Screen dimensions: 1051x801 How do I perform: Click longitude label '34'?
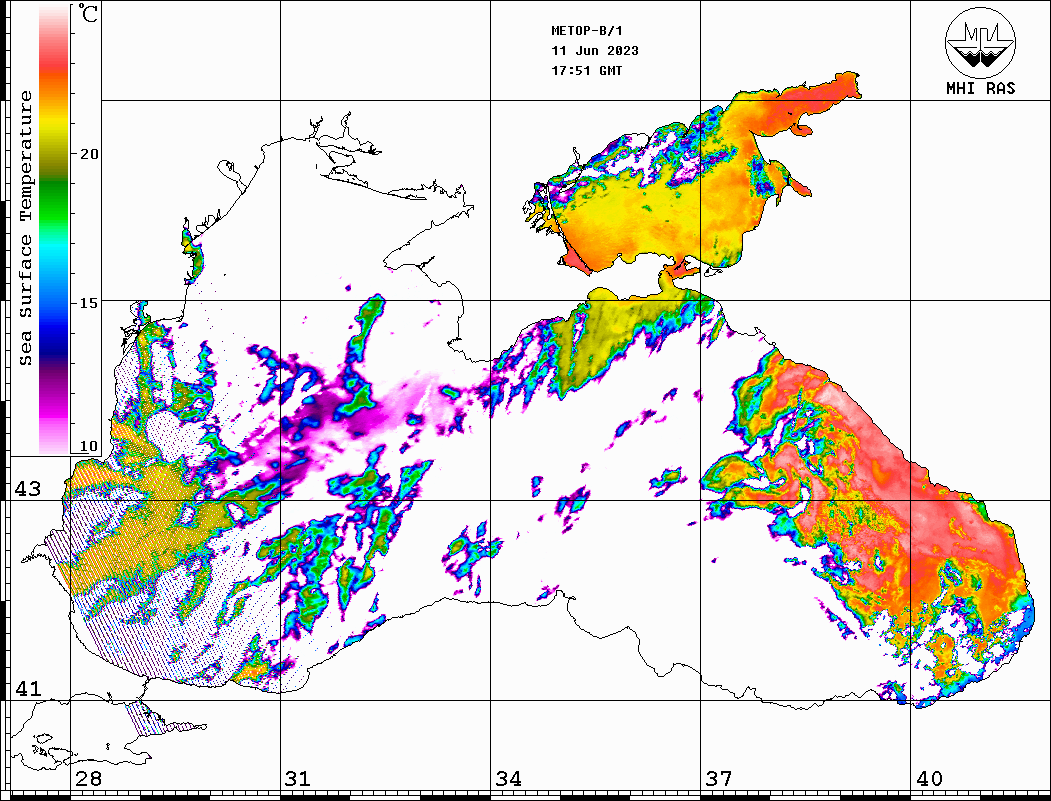click(x=508, y=778)
